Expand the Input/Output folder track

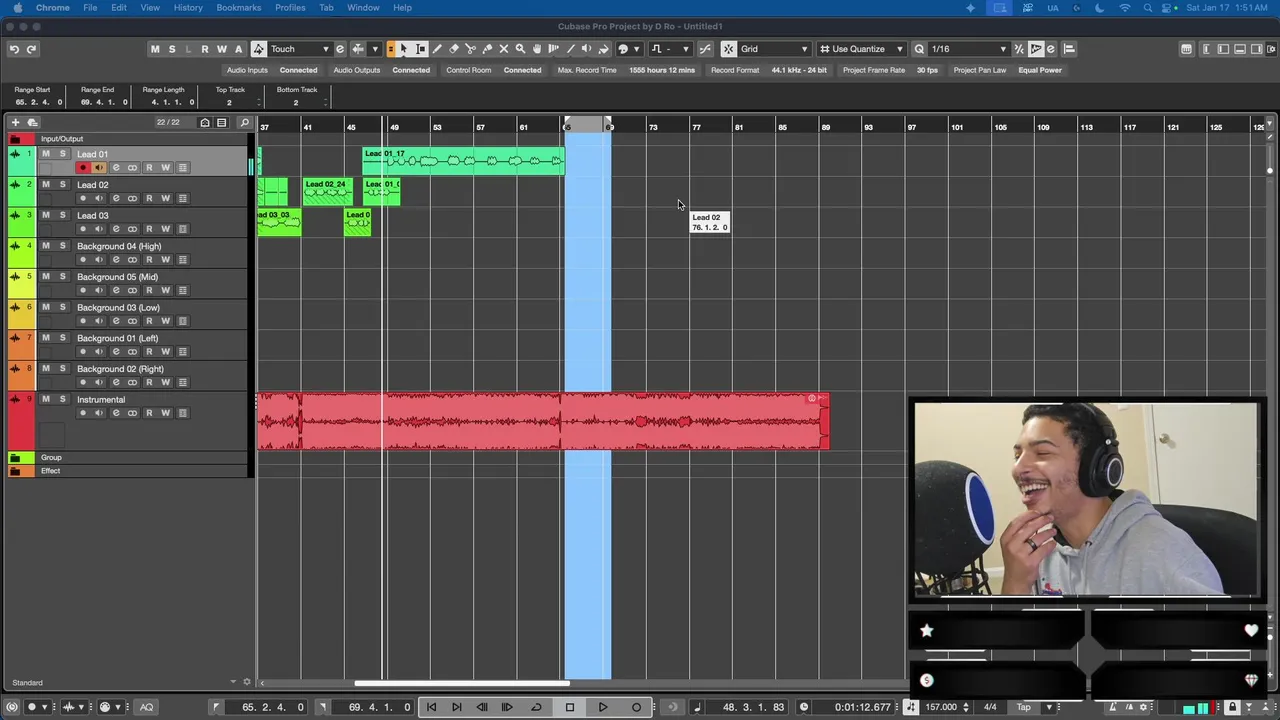[x=15, y=139]
